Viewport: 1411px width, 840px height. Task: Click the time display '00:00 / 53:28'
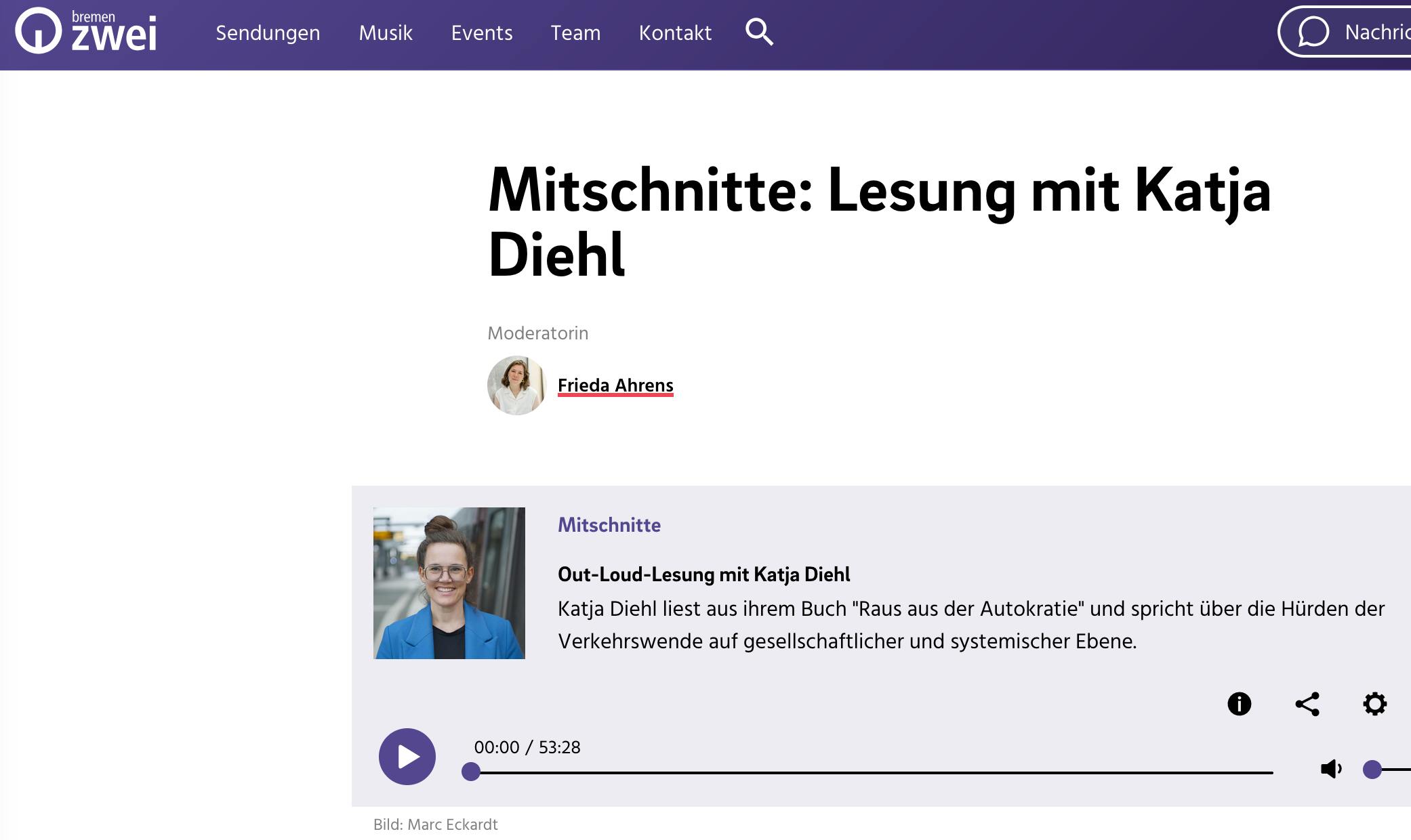click(527, 747)
